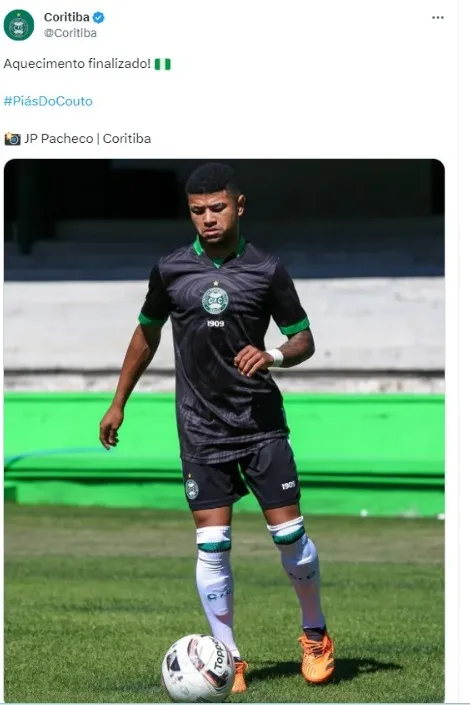This screenshot has width=470, height=705.
Task: Click the "JP Pacheco | Coritiba" photo credit
Action: (x=88, y=138)
